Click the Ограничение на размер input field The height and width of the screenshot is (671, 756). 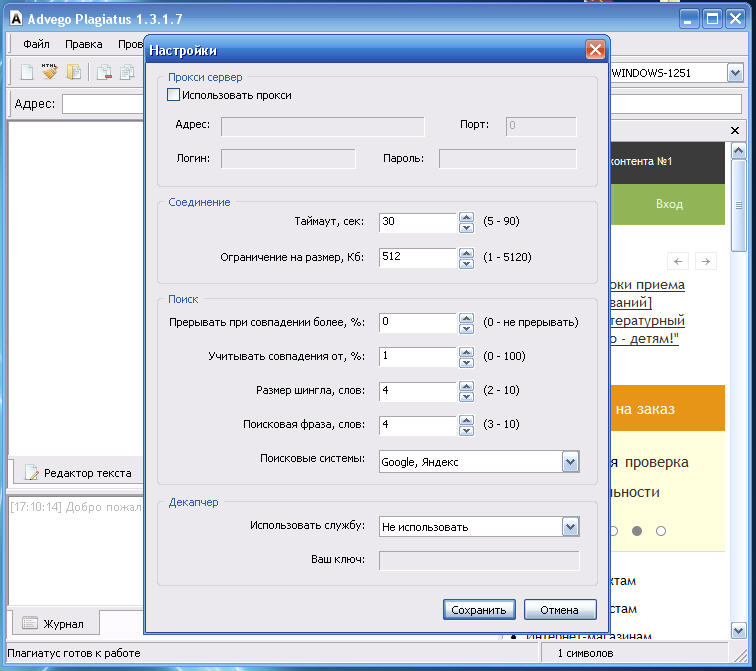tap(417, 257)
